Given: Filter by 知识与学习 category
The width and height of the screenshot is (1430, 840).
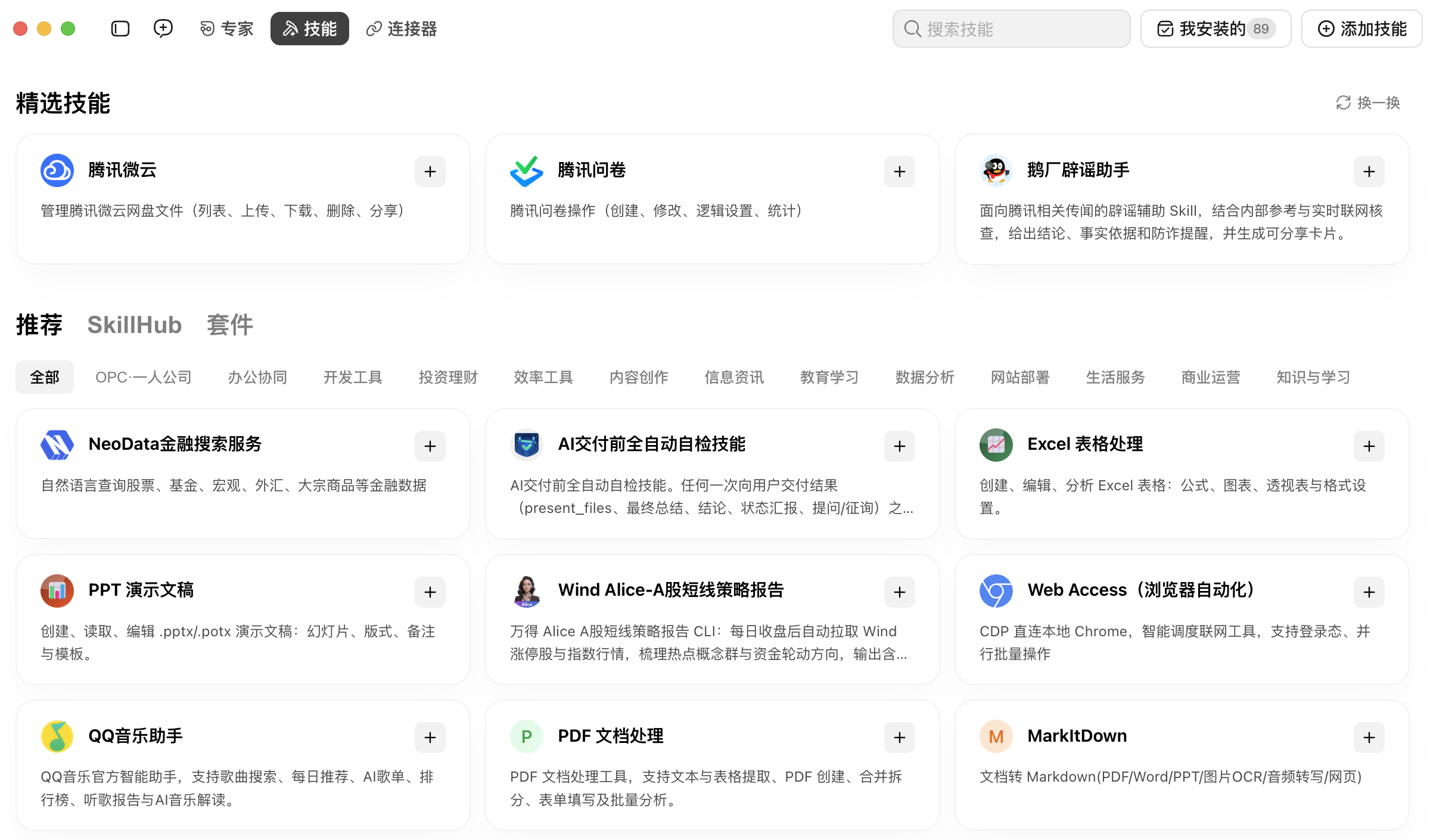Looking at the screenshot, I should (x=1313, y=377).
